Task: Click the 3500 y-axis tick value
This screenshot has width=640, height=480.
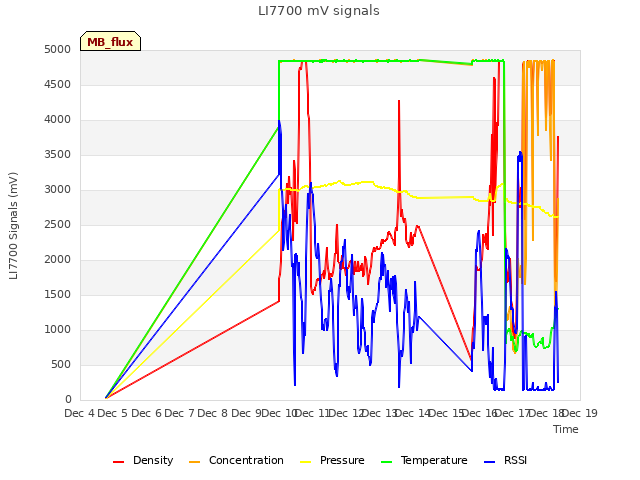Action: tap(58, 155)
